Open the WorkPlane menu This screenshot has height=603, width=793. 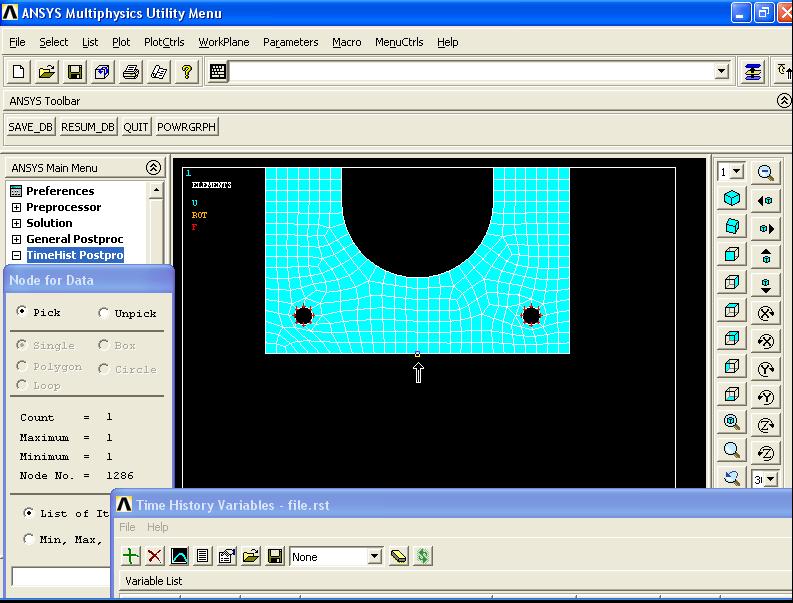click(x=224, y=42)
